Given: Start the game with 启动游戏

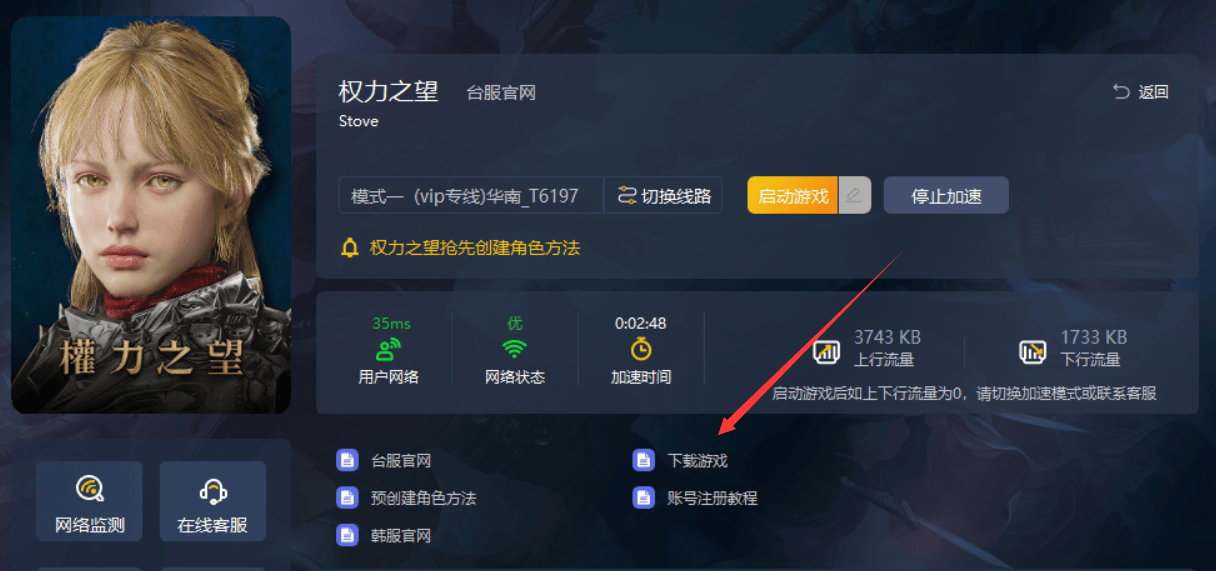Looking at the screenshot, I should pos(793,196).
